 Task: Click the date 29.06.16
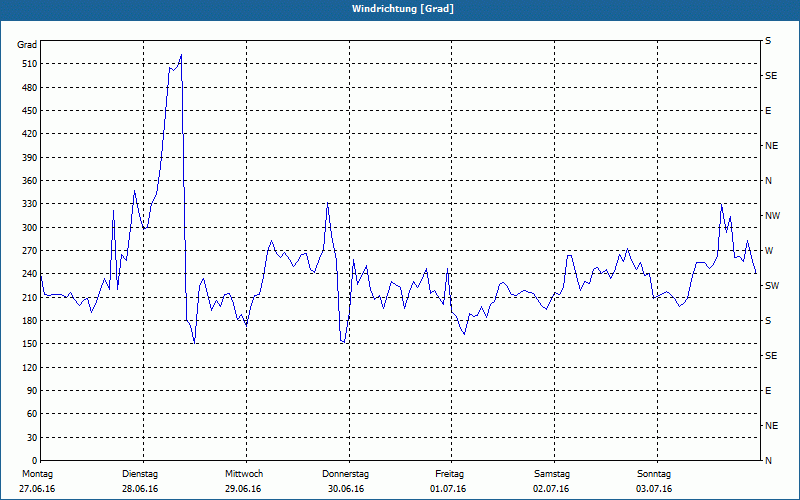click(x=243, y=489)
